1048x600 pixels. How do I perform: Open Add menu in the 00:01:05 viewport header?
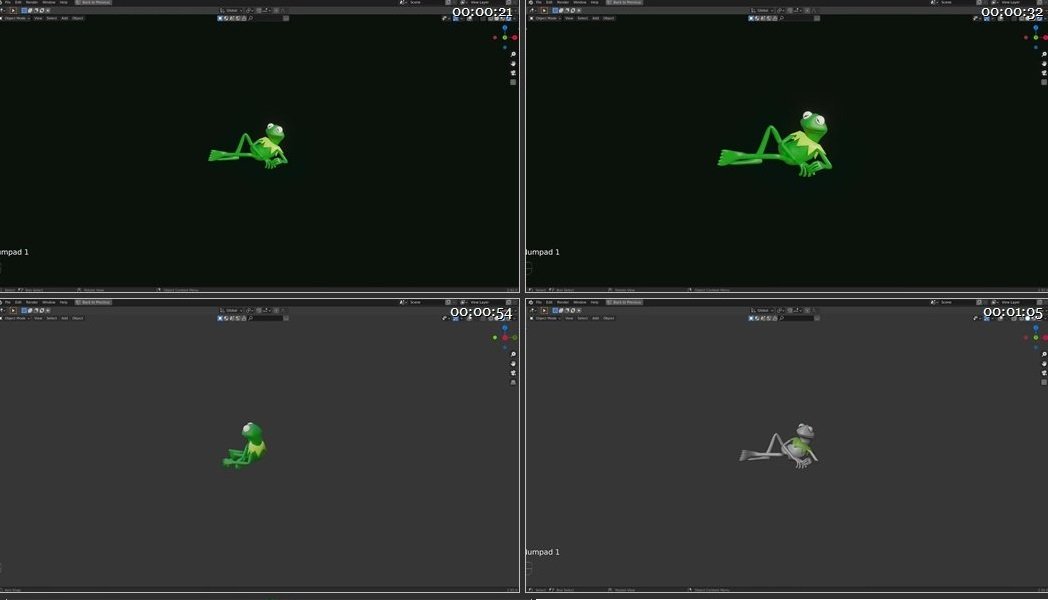[596, 318]
